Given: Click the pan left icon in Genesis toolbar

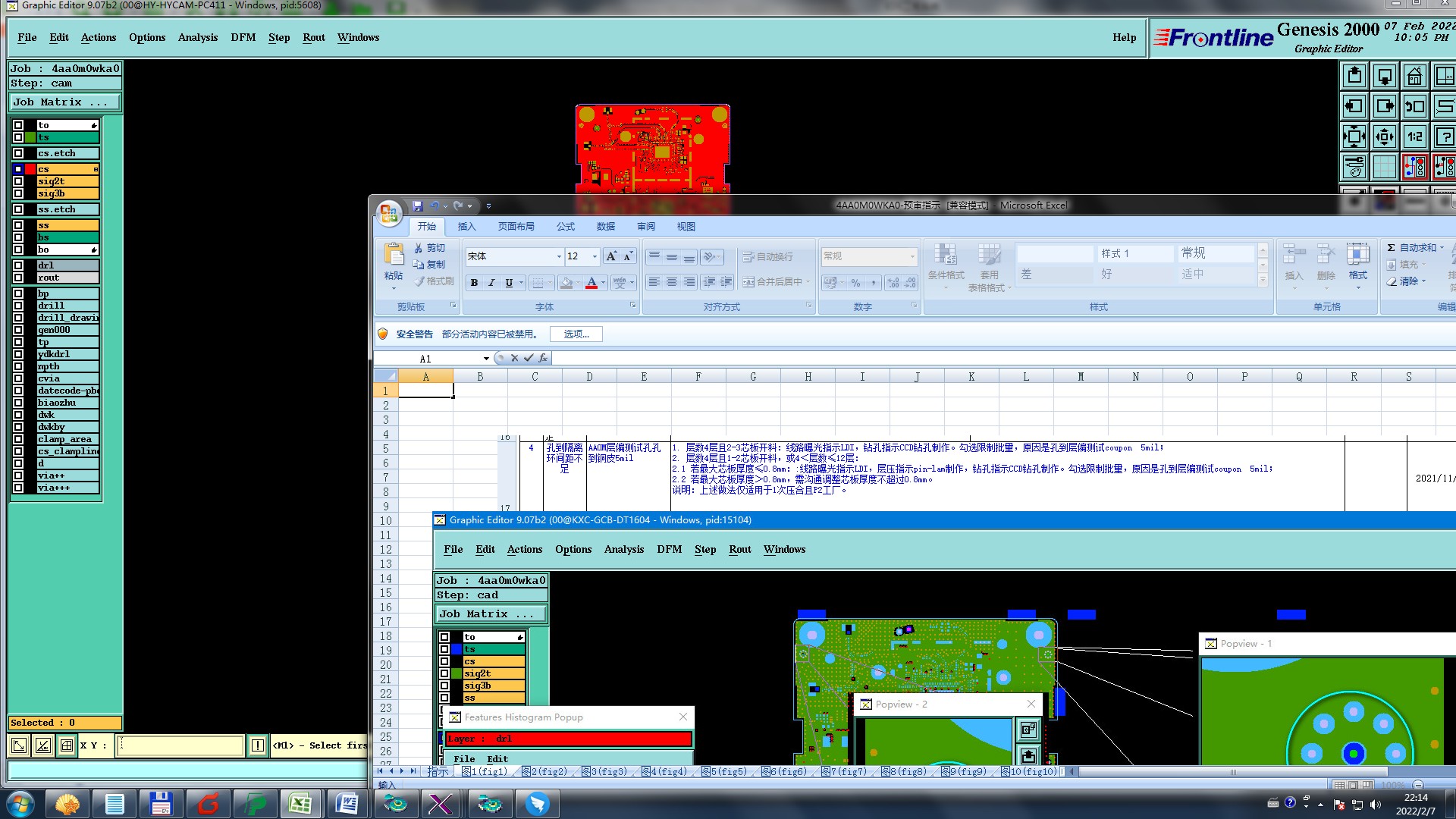Looking at the screenshot, I should click(1354, 106).
